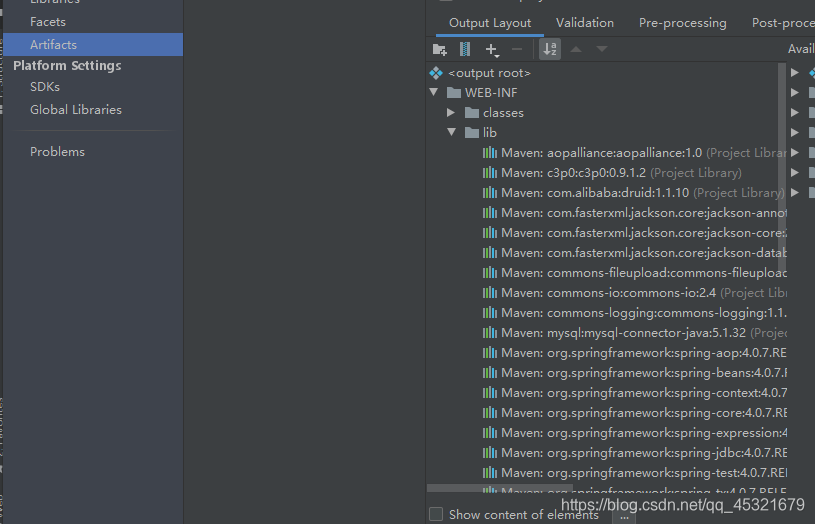Collapse the WEB-INF folder
This screenshot has width=815, height=524.
pyautogui.click(x=434, y=93)
